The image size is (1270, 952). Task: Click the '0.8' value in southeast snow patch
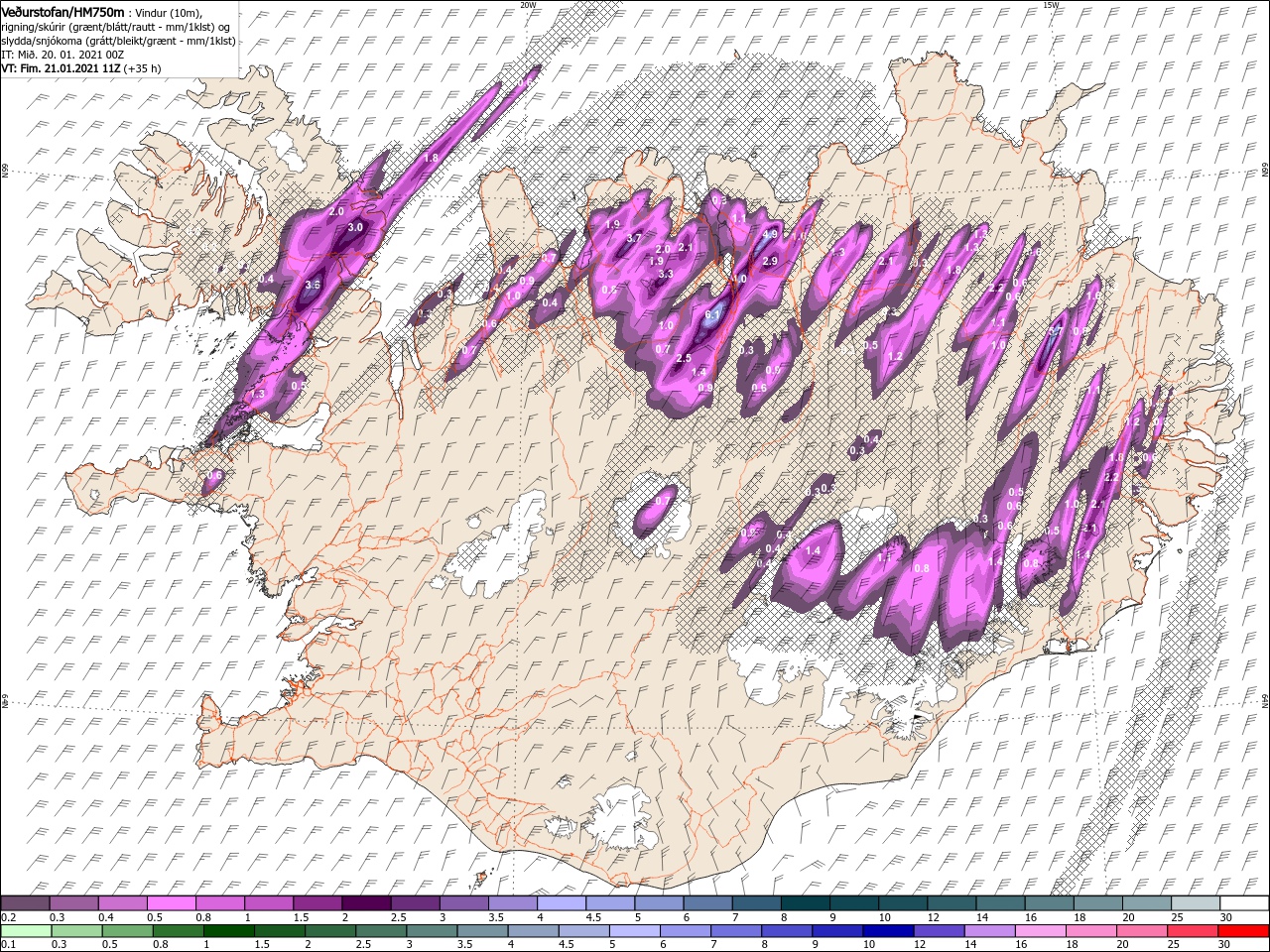coord(922,568)
